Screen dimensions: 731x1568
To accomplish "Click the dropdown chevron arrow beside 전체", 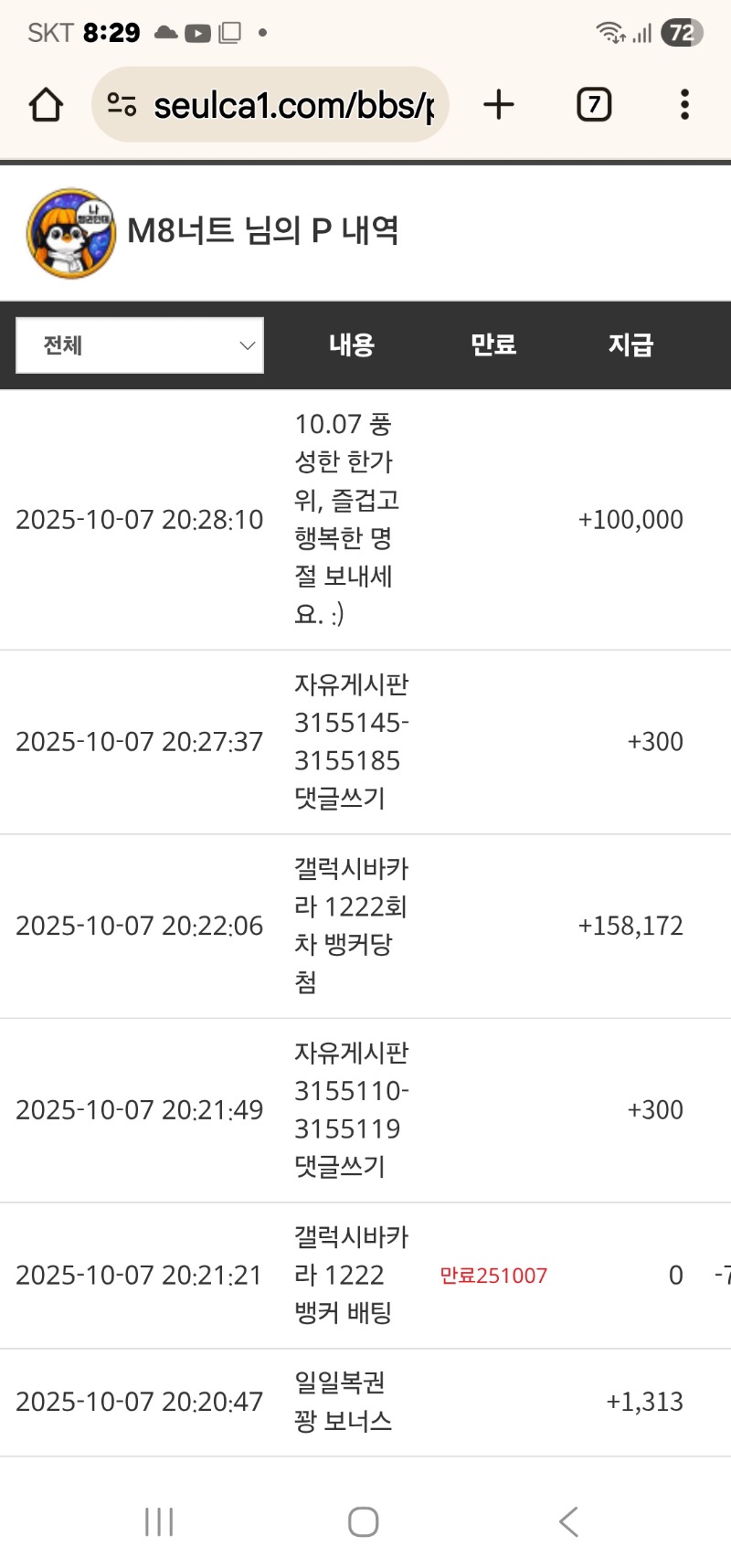I will [x=247, y=345].
